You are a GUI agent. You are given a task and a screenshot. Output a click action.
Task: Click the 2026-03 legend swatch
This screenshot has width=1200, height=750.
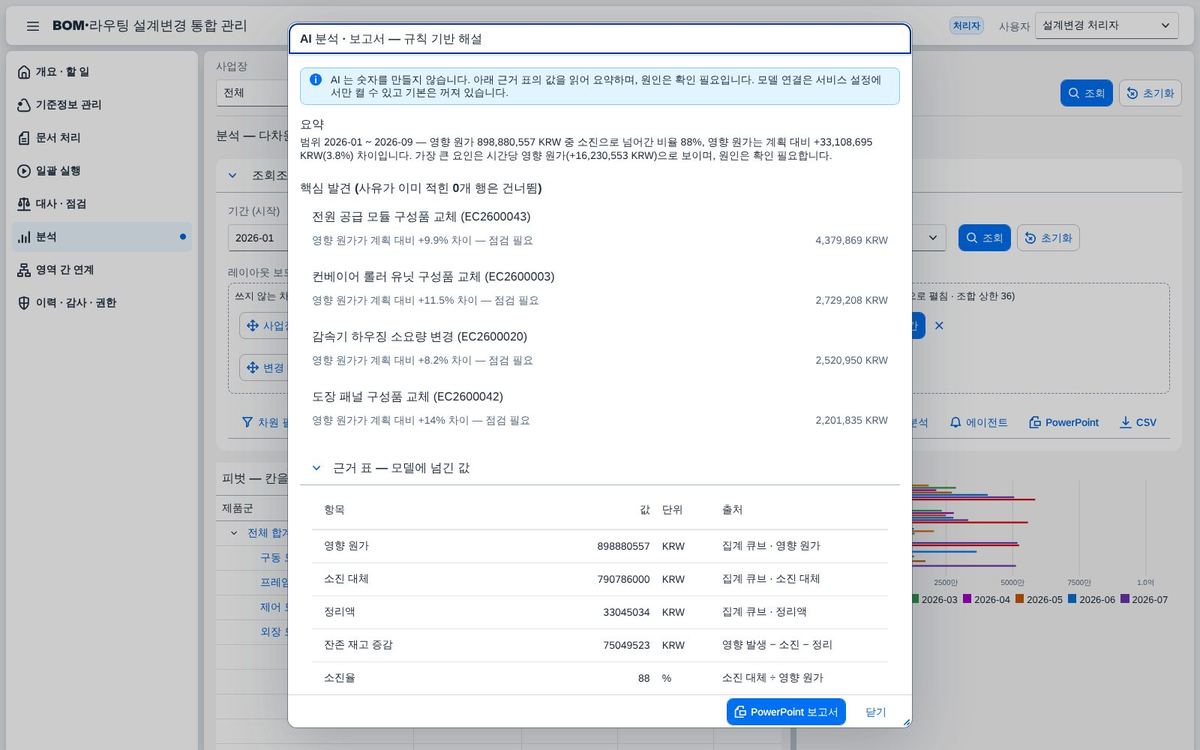click(x=915, y=600)
